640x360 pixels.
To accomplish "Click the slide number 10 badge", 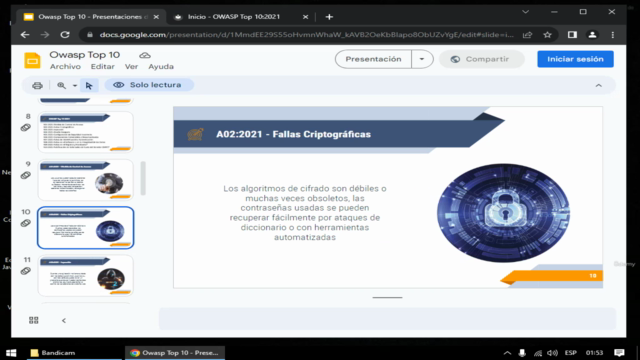I will (593, 276).
